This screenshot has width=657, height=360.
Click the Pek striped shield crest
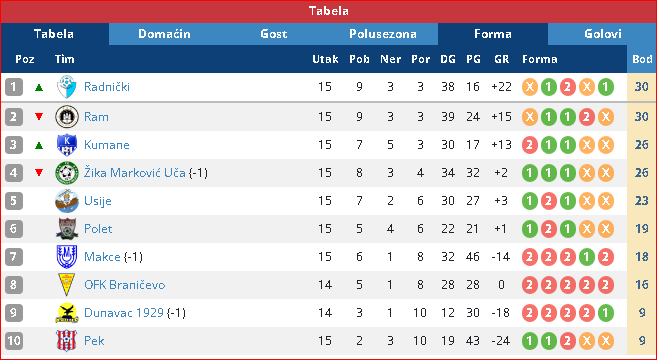tap(67, 341)
